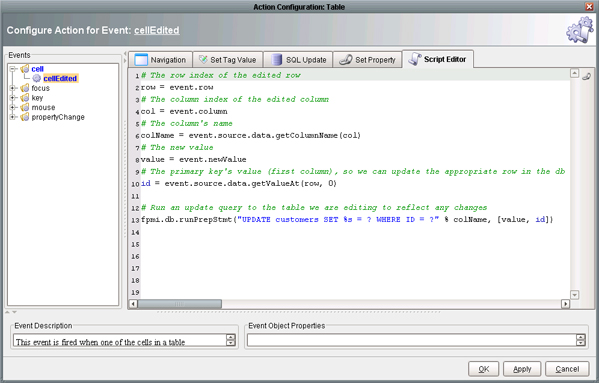Click horizontal scrollbar left arrow

coord(133,304)
